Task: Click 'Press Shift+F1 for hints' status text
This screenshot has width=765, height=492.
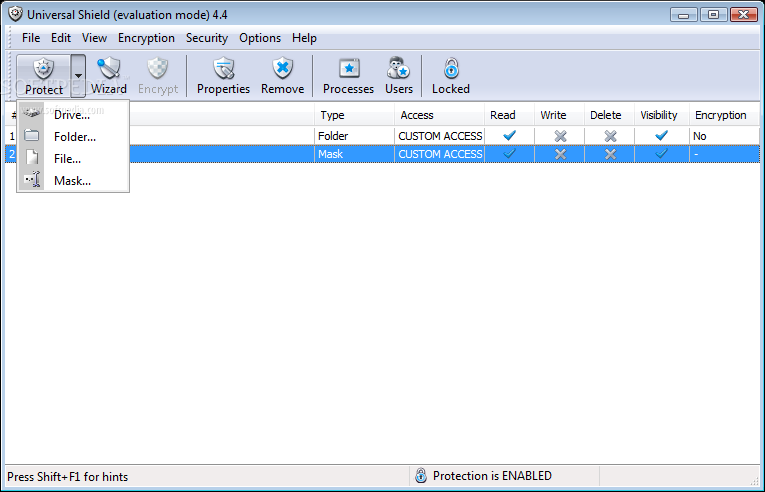Action: (x=67, y=477)
